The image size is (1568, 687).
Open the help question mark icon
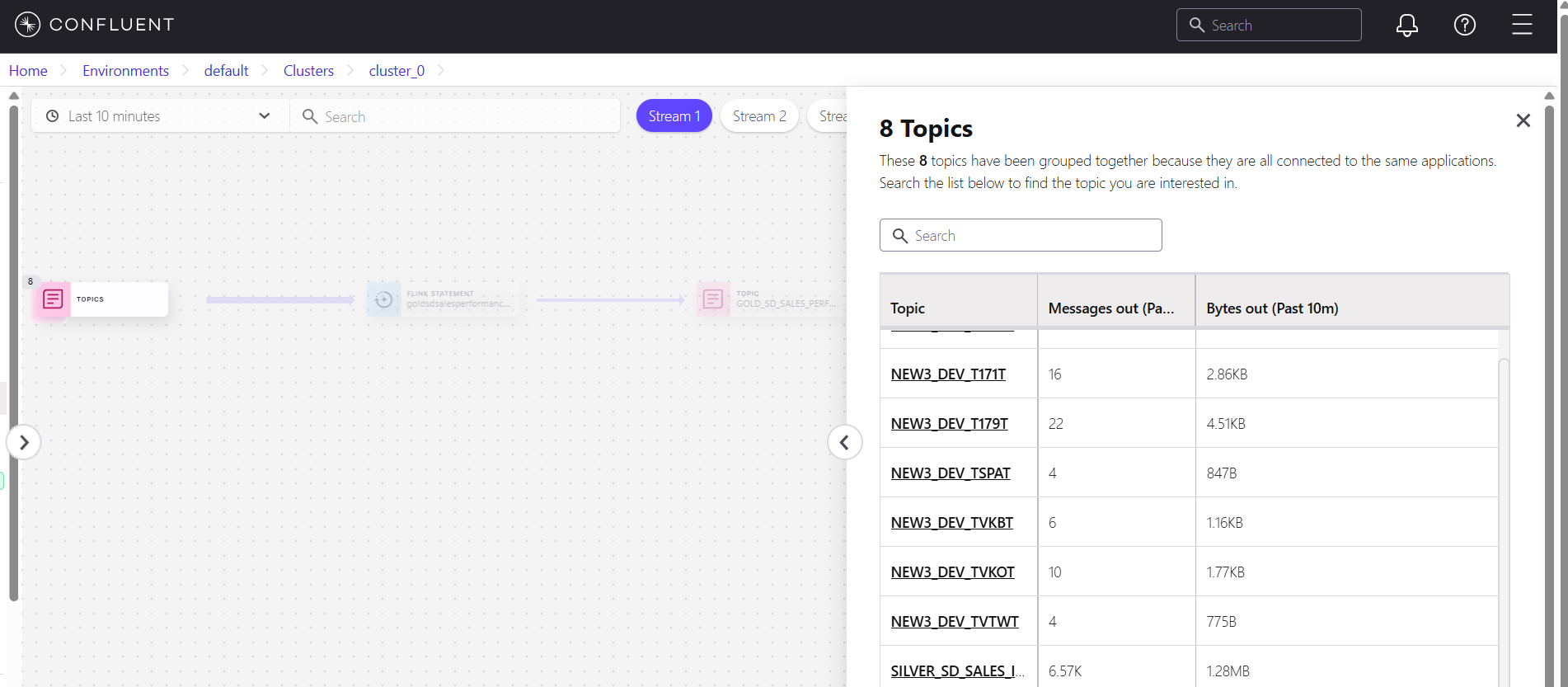pos(1464,26)
